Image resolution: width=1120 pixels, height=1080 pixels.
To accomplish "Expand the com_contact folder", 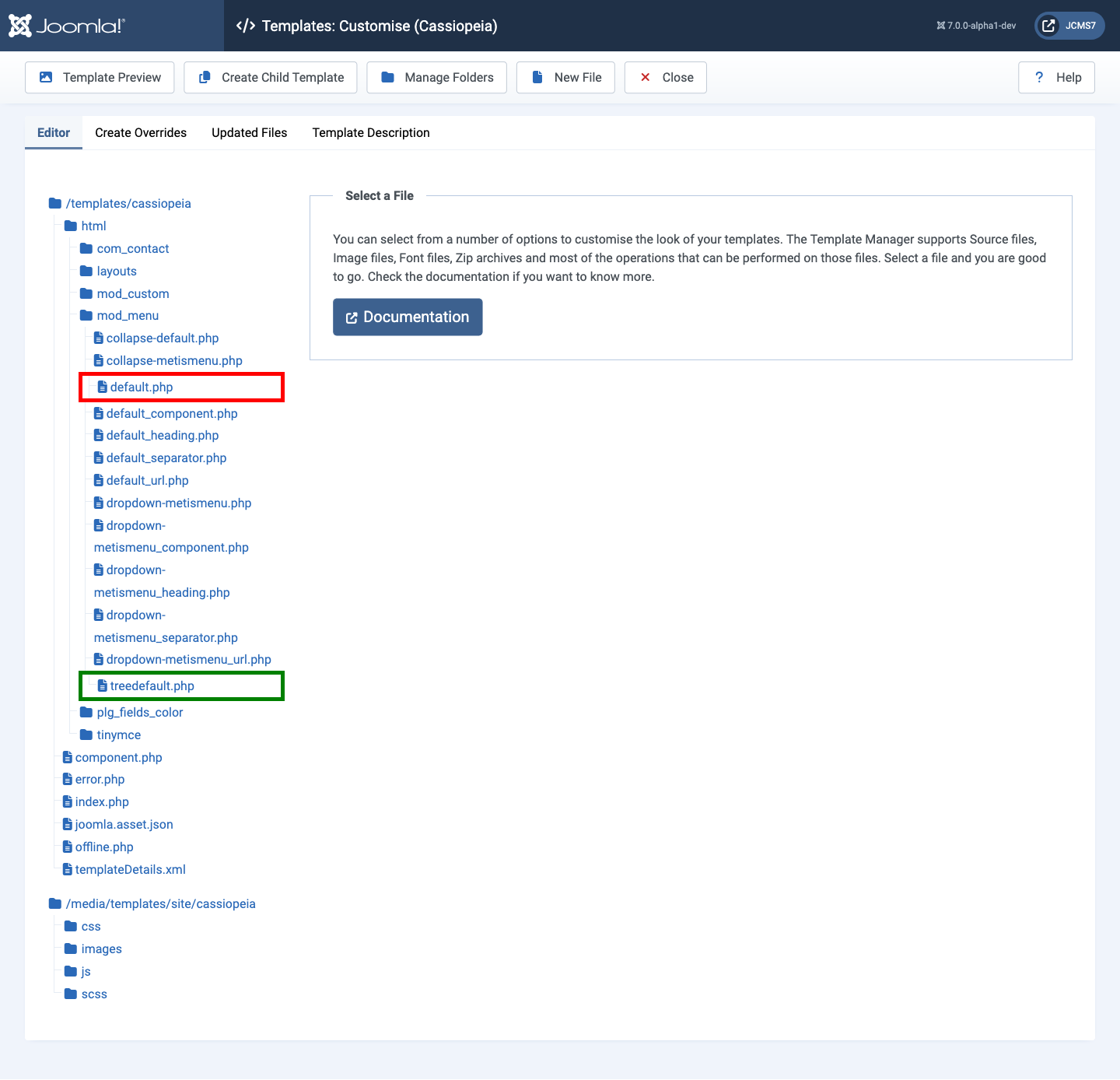I will click(124, 249).
